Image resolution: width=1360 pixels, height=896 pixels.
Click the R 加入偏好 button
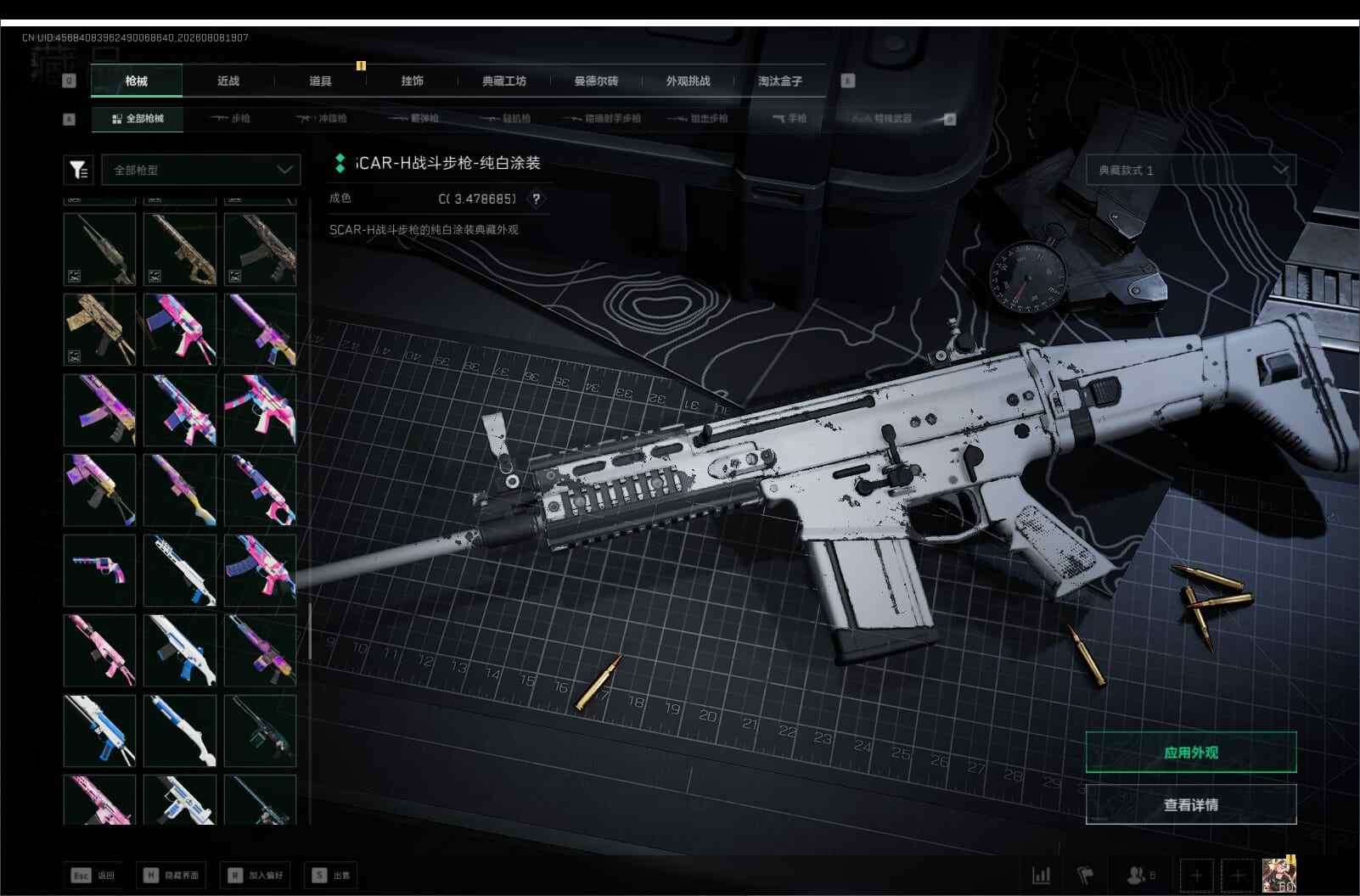(255, 875)
